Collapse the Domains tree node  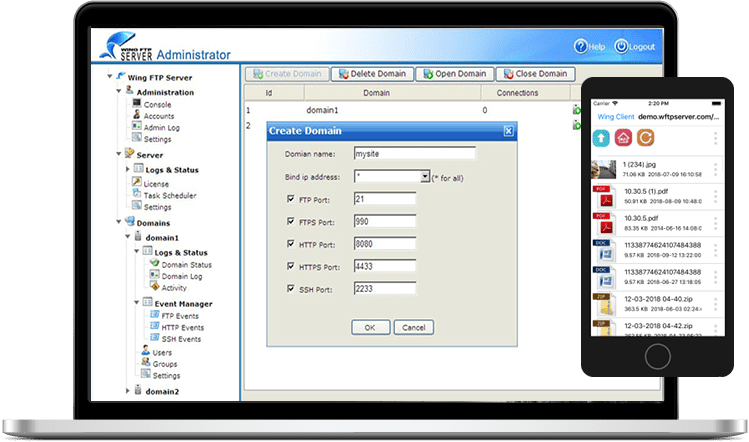(x=118, y=222)
